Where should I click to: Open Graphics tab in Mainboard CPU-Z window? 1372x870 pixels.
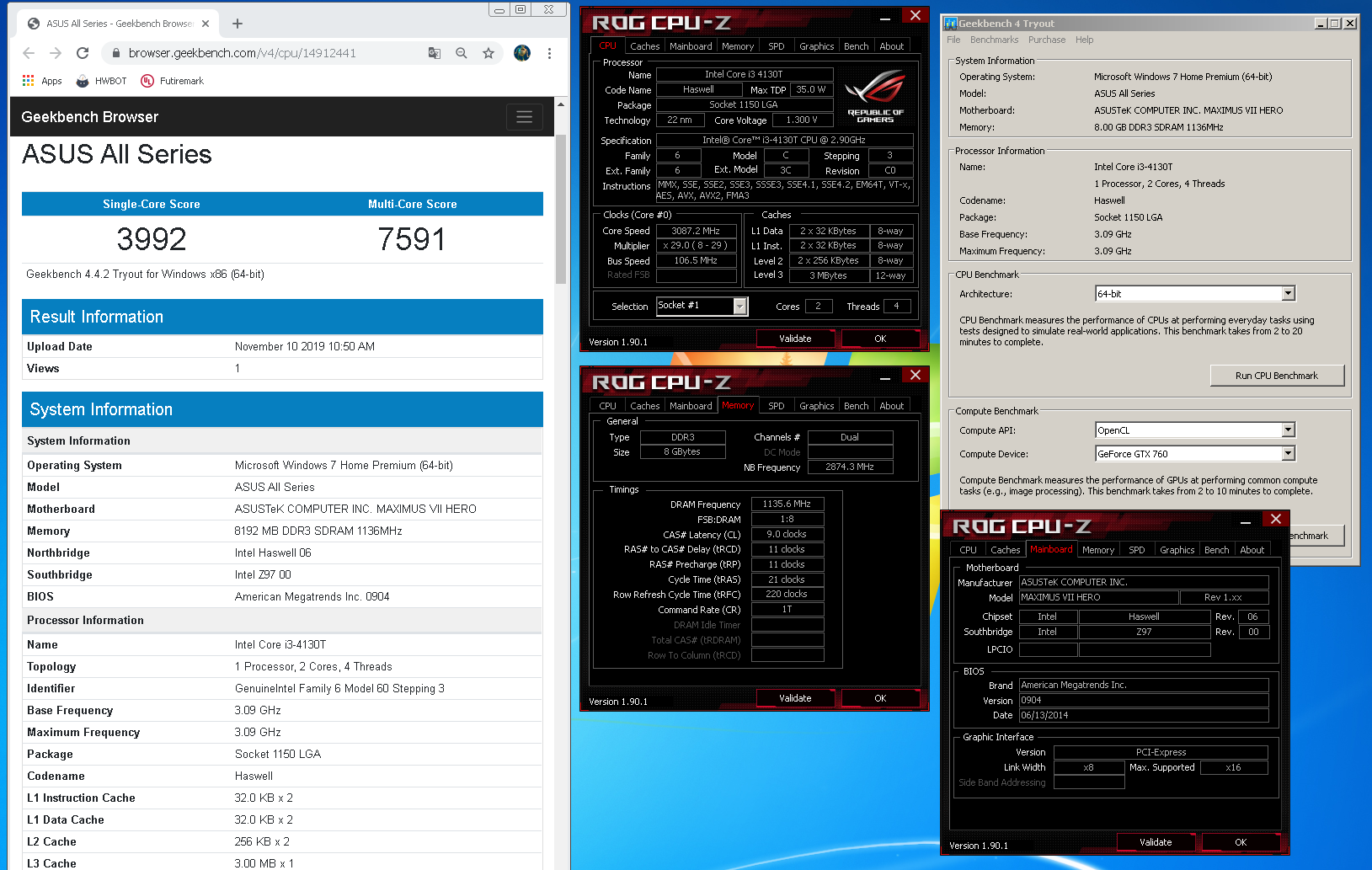click(x=1177, y=550)
